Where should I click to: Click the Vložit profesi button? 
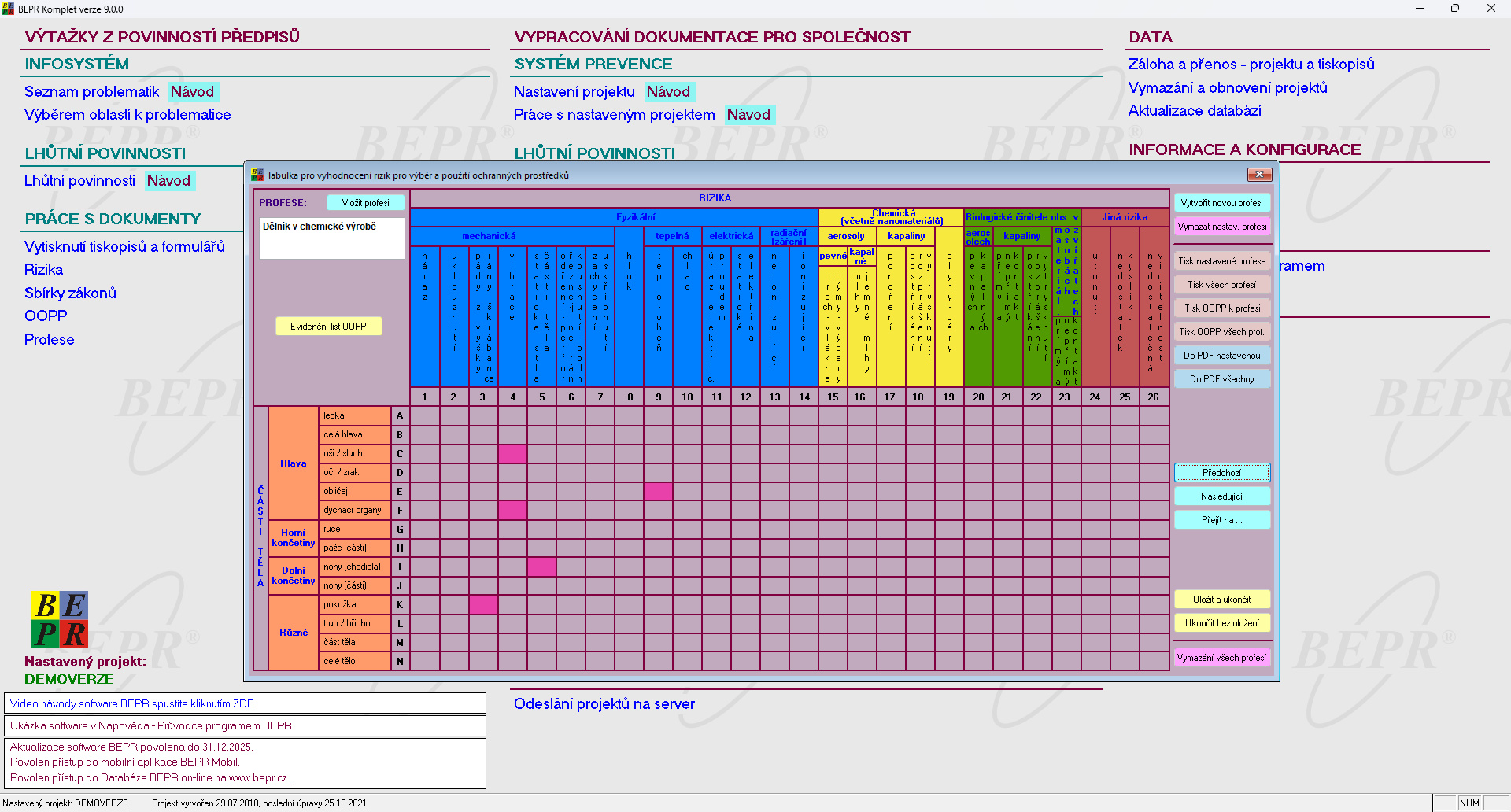click(365, 203)
